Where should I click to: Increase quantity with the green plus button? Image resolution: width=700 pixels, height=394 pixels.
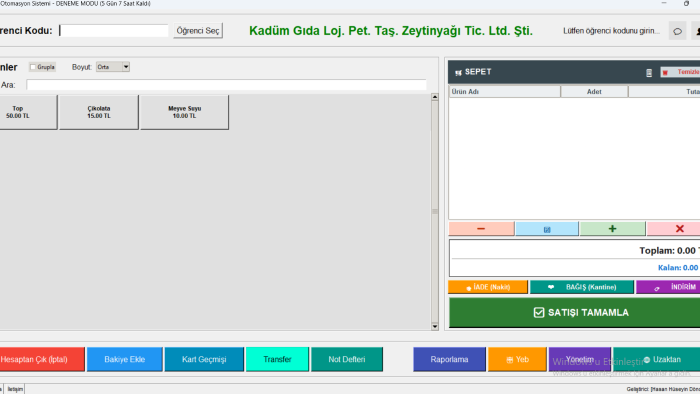[612, 228]
